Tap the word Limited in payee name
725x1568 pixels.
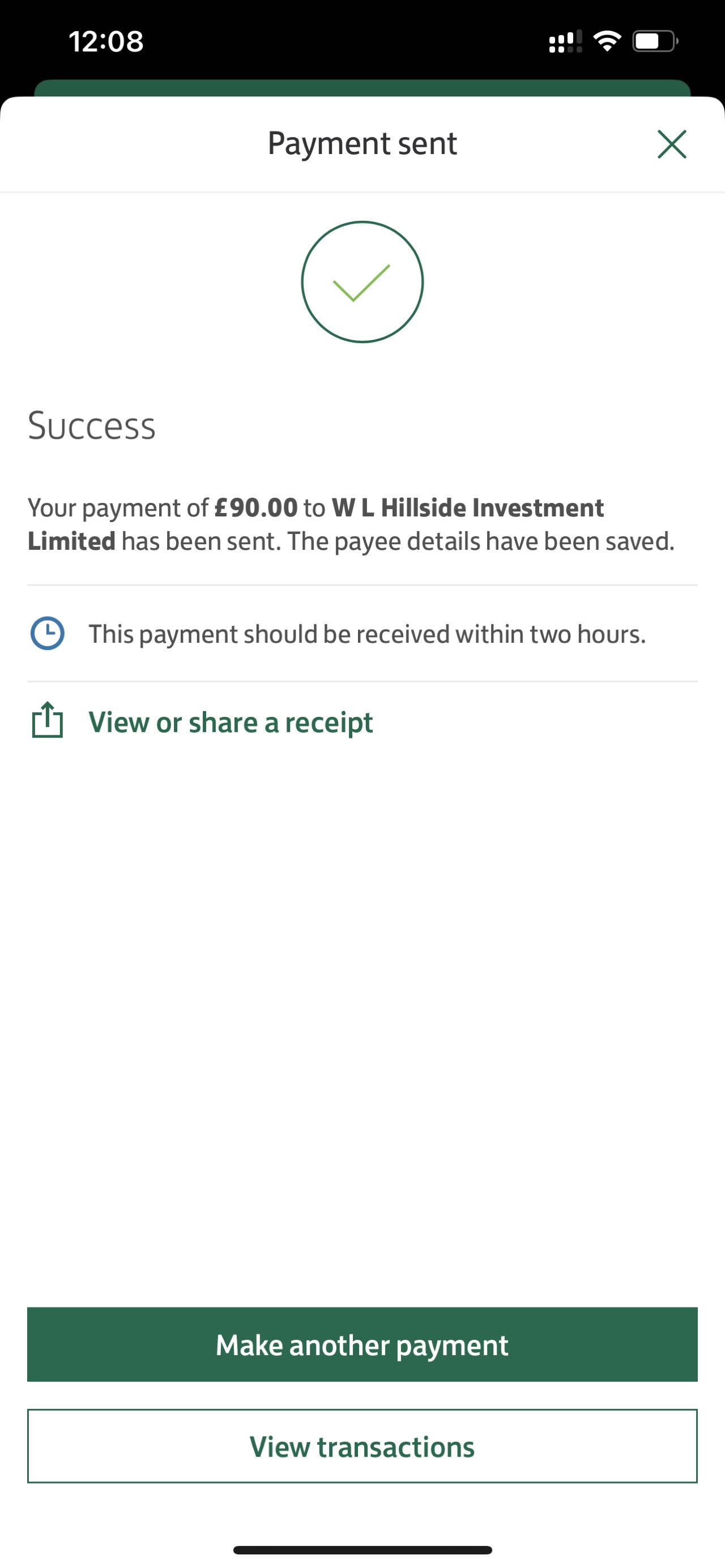point(71,541)
